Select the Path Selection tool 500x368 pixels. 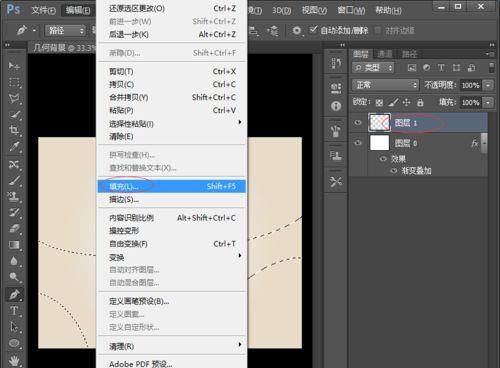tap(14, 327)
